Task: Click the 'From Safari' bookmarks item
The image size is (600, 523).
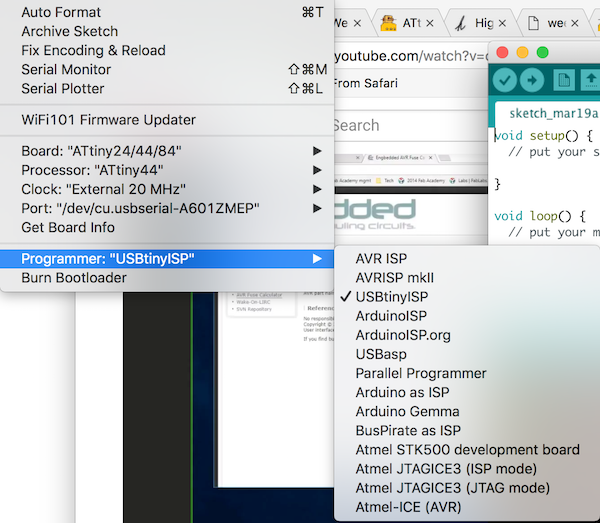Action: click(366, 83)
